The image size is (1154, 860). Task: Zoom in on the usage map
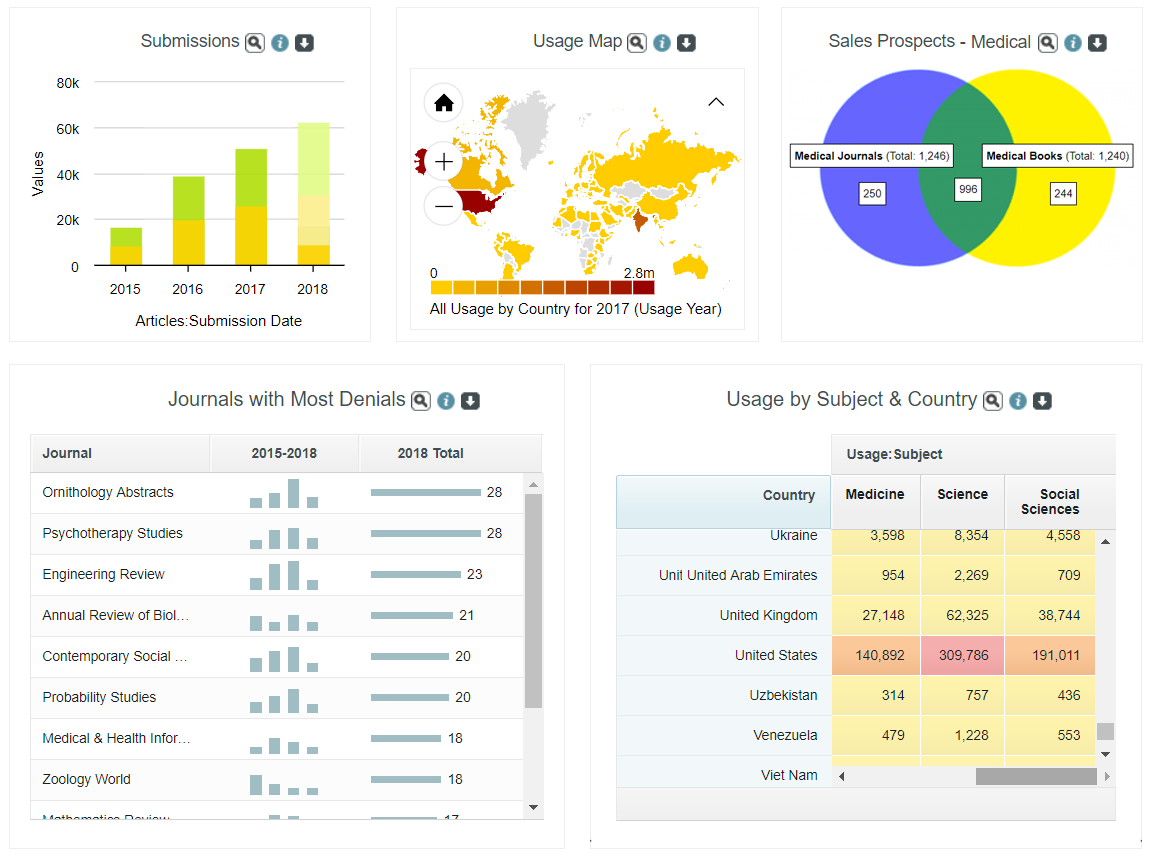pyautogui.click(x=444, y=161)
